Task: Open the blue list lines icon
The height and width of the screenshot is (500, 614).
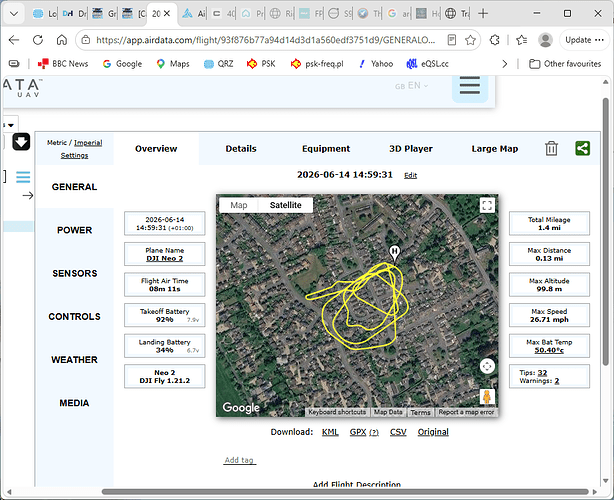Action: (x=23, y=177)
